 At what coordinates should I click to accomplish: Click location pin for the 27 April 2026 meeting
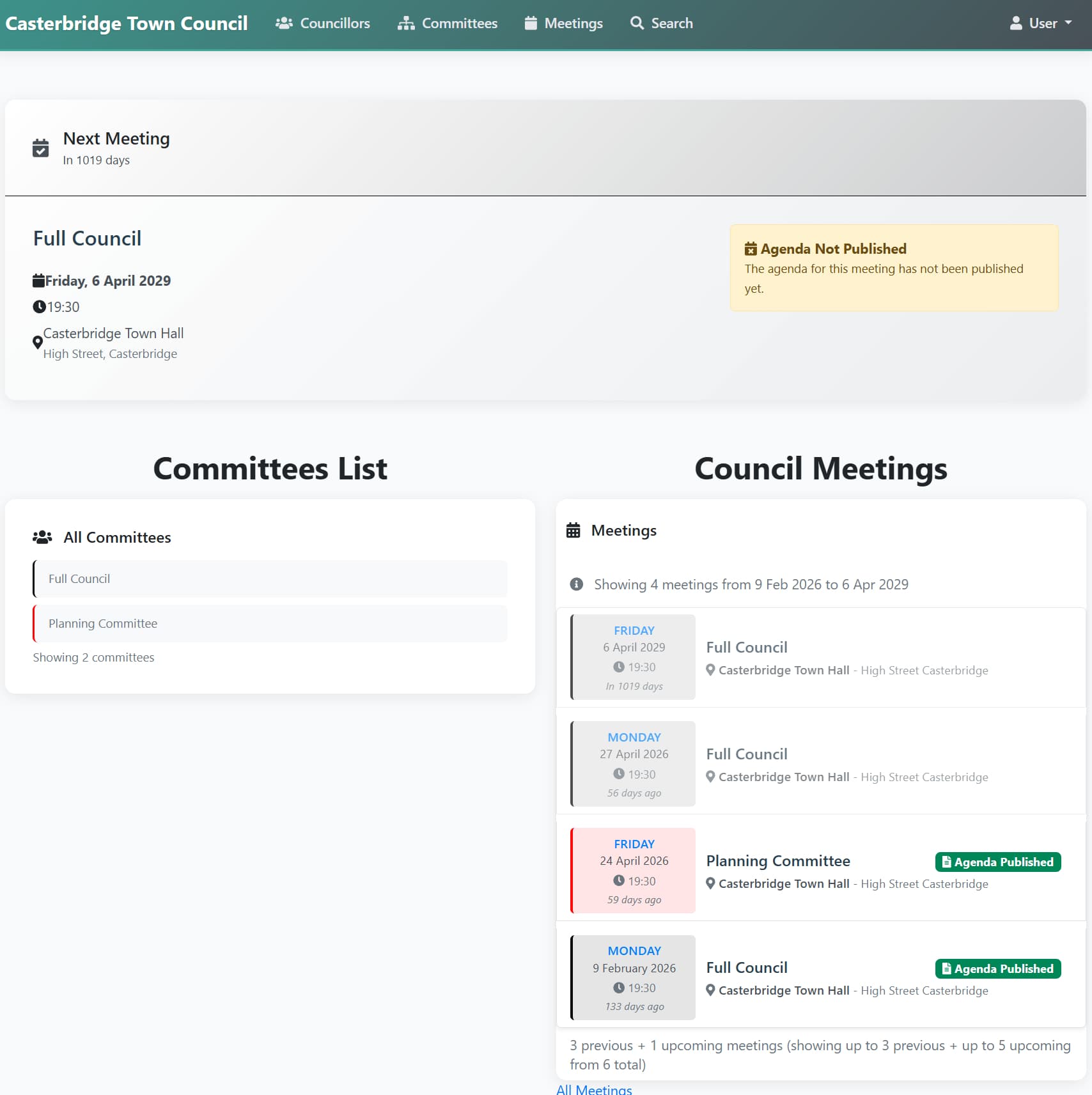tap(710, 777)
